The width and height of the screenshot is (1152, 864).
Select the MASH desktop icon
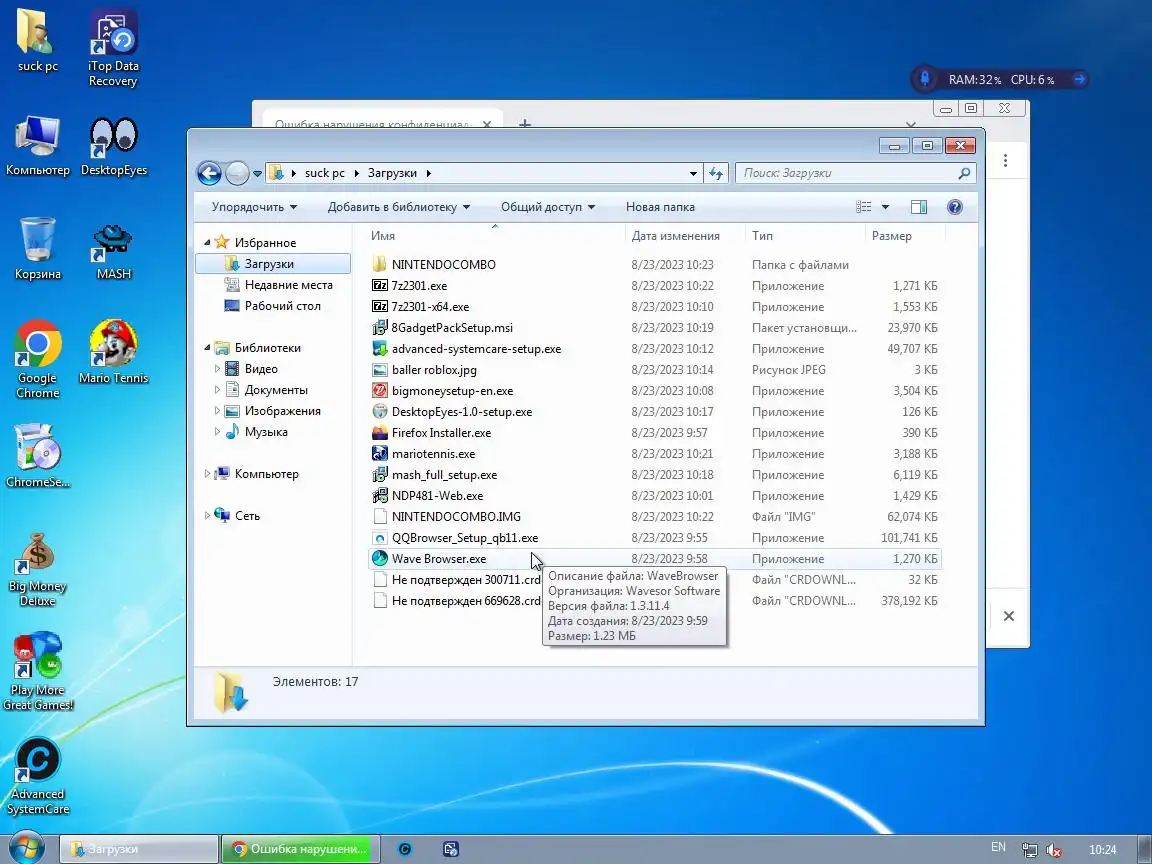coord(113,252)
